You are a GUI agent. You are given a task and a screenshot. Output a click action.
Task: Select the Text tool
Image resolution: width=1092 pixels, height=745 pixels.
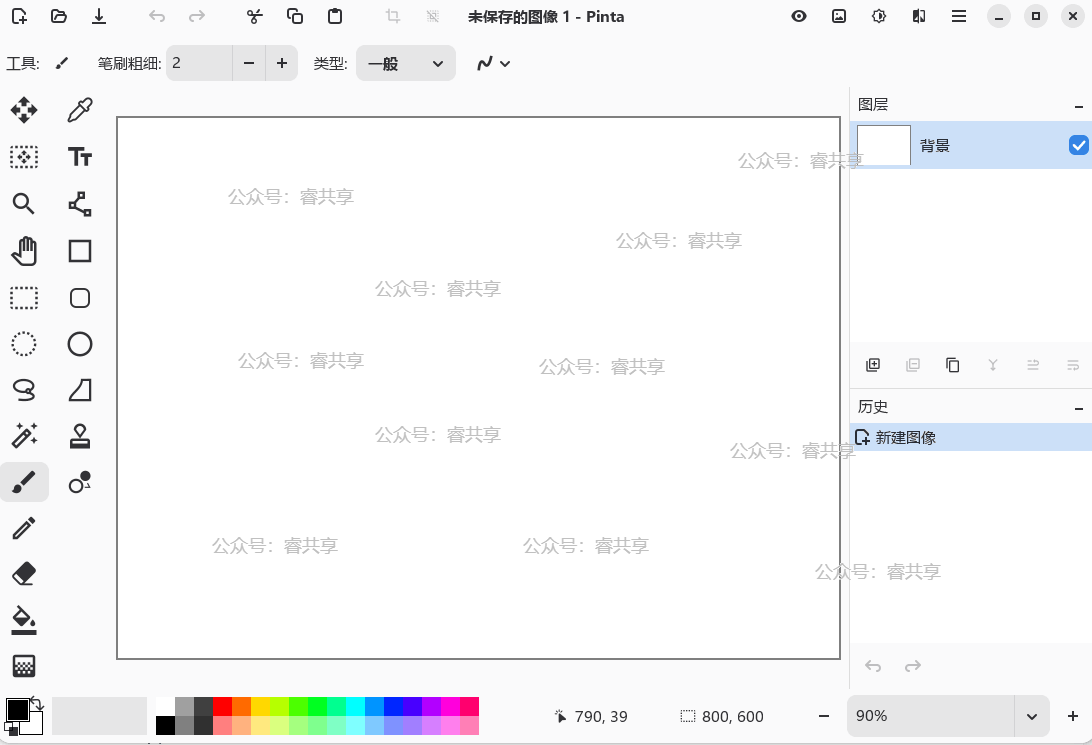click(80, 157)
